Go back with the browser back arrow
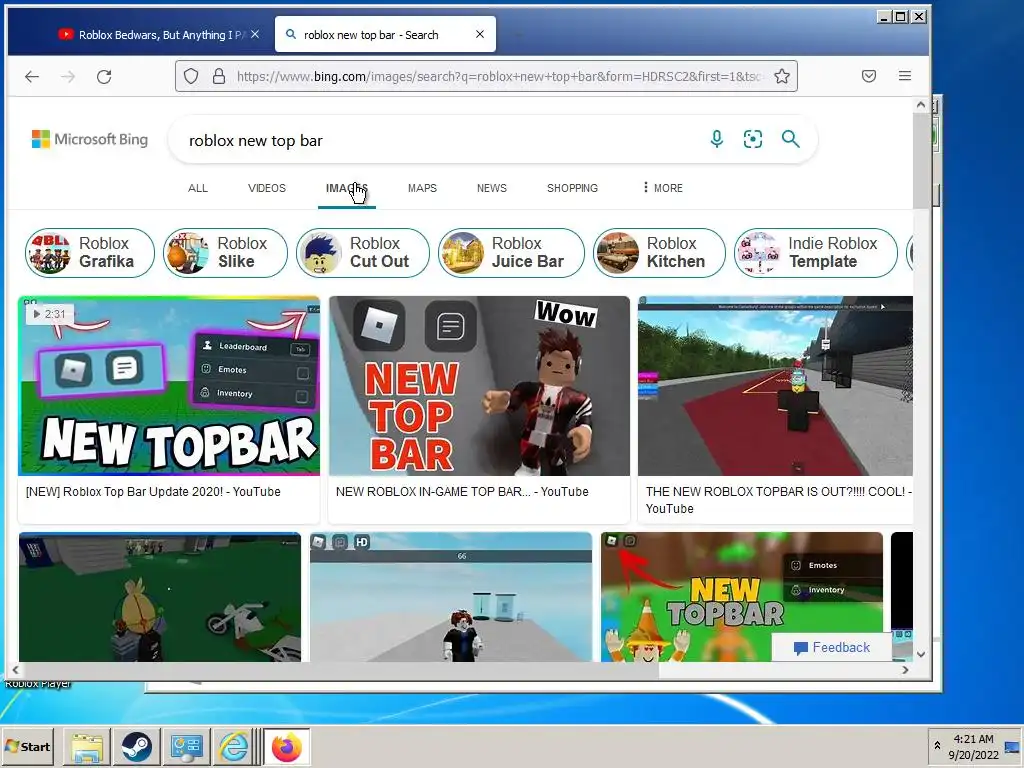Image resolution: width=1024 pixels, height=768 pixels. point(31,76)
